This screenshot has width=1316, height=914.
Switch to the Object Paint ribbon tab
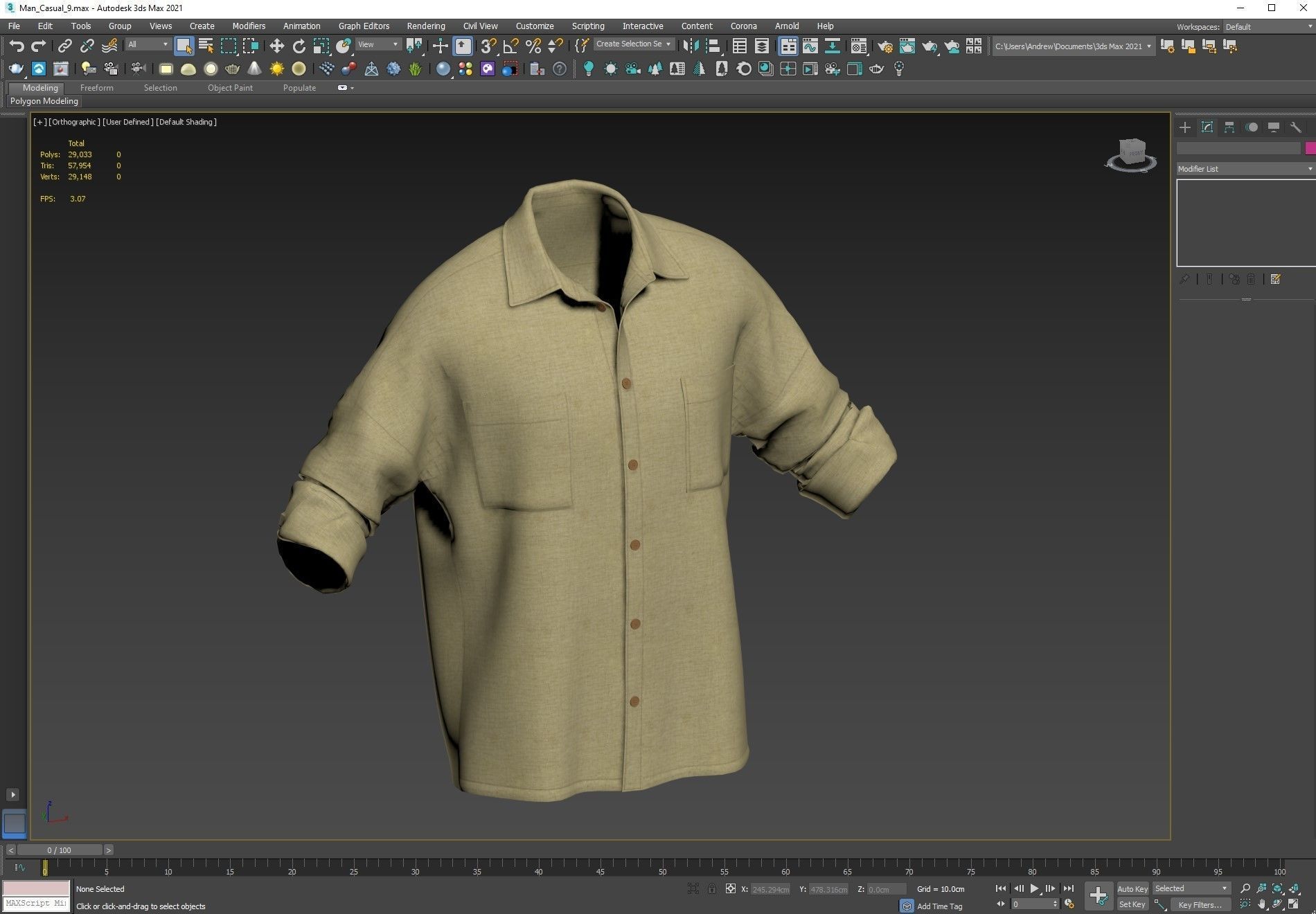tap(230, 88)
